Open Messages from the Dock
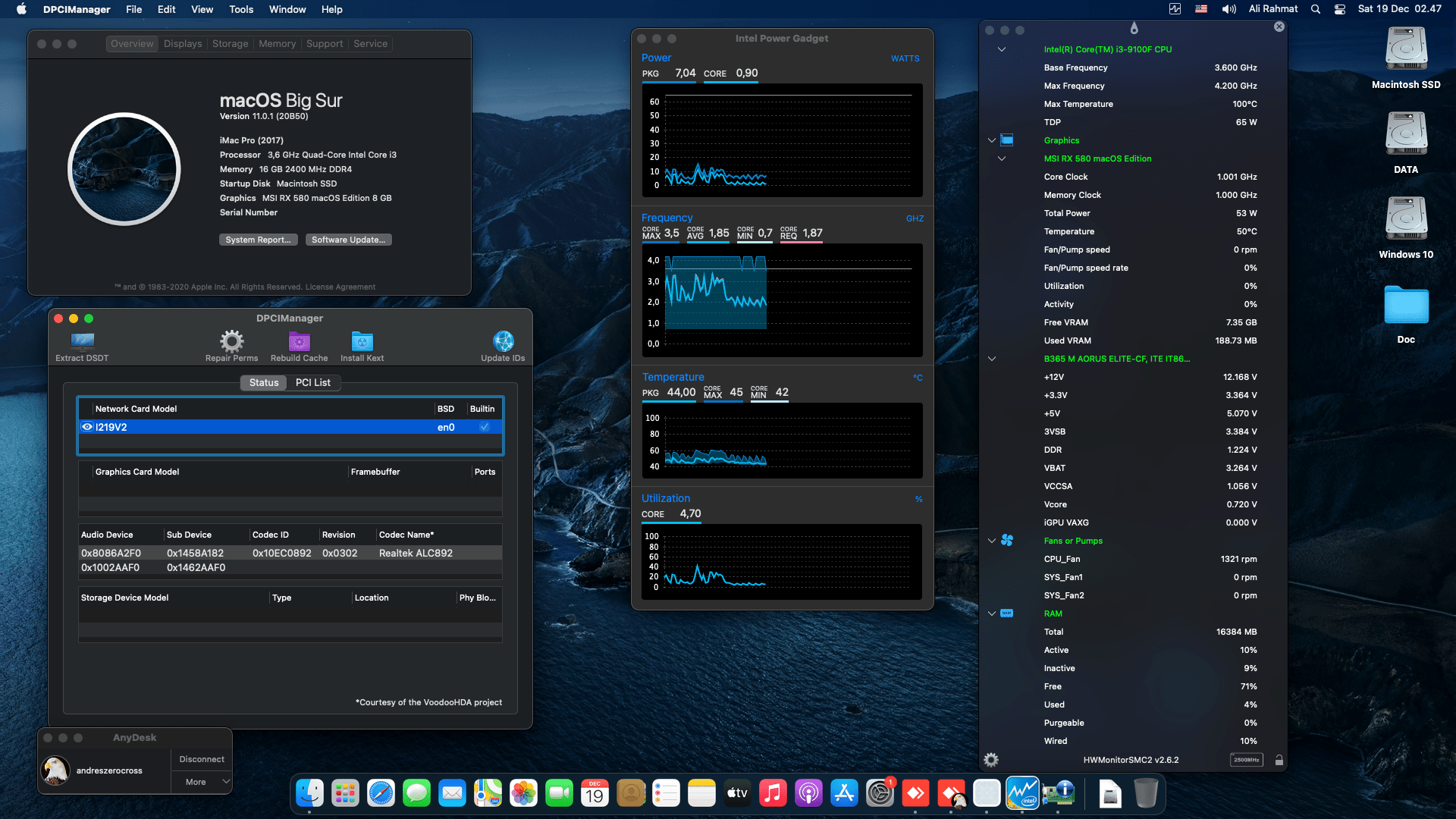Image resolution: width=1456 pixels, height=819 pixels. pyautogui.click(x=416, y=793)
